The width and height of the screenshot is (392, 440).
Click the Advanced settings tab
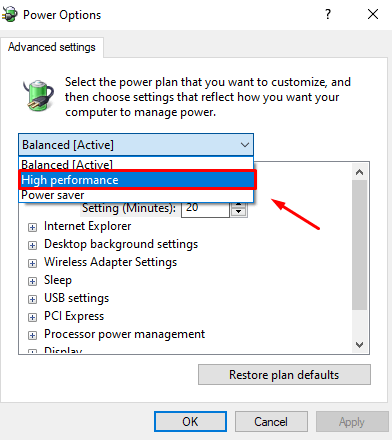[52, 47]
